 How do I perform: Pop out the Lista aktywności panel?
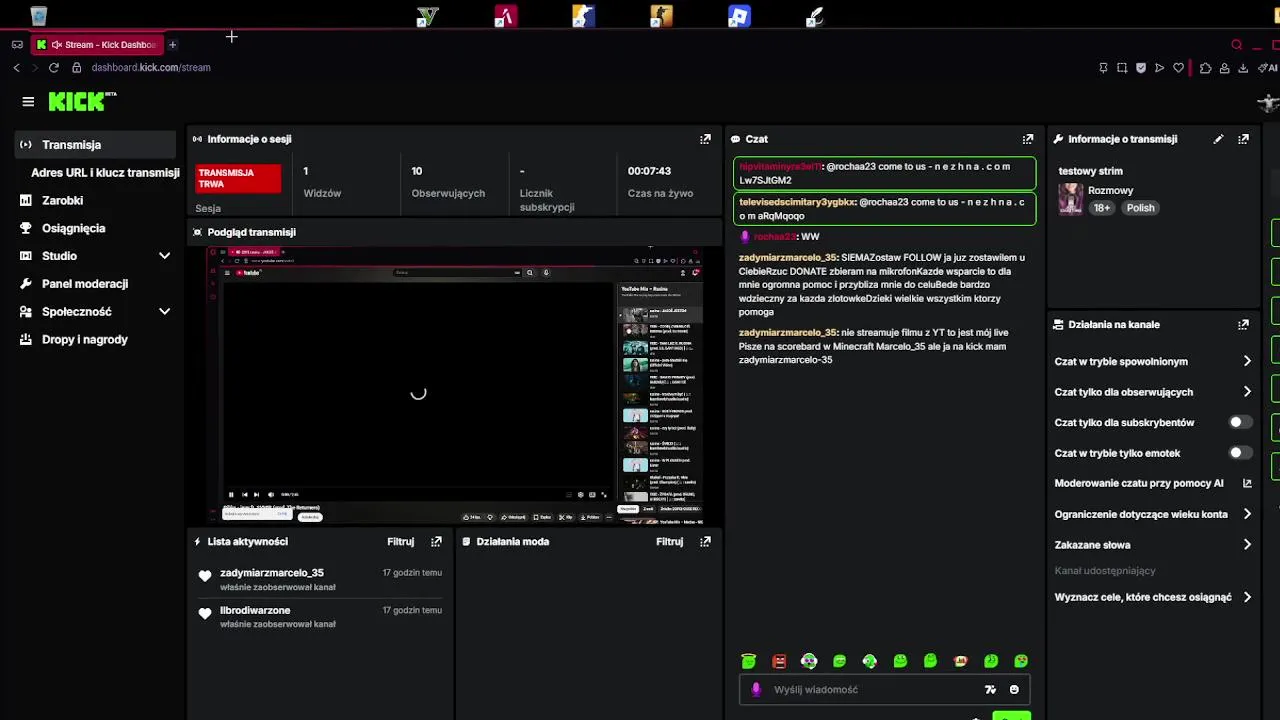(436, 541)
